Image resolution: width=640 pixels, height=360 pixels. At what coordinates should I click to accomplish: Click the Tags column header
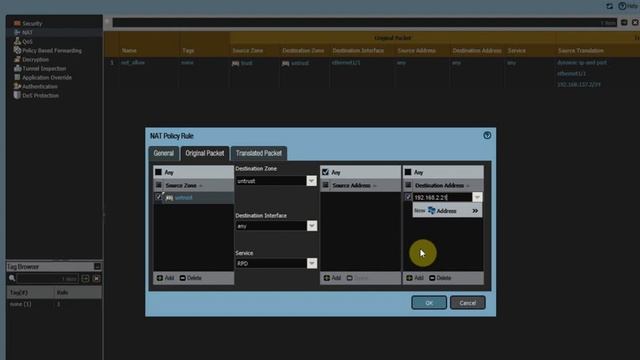coord(188,51)
